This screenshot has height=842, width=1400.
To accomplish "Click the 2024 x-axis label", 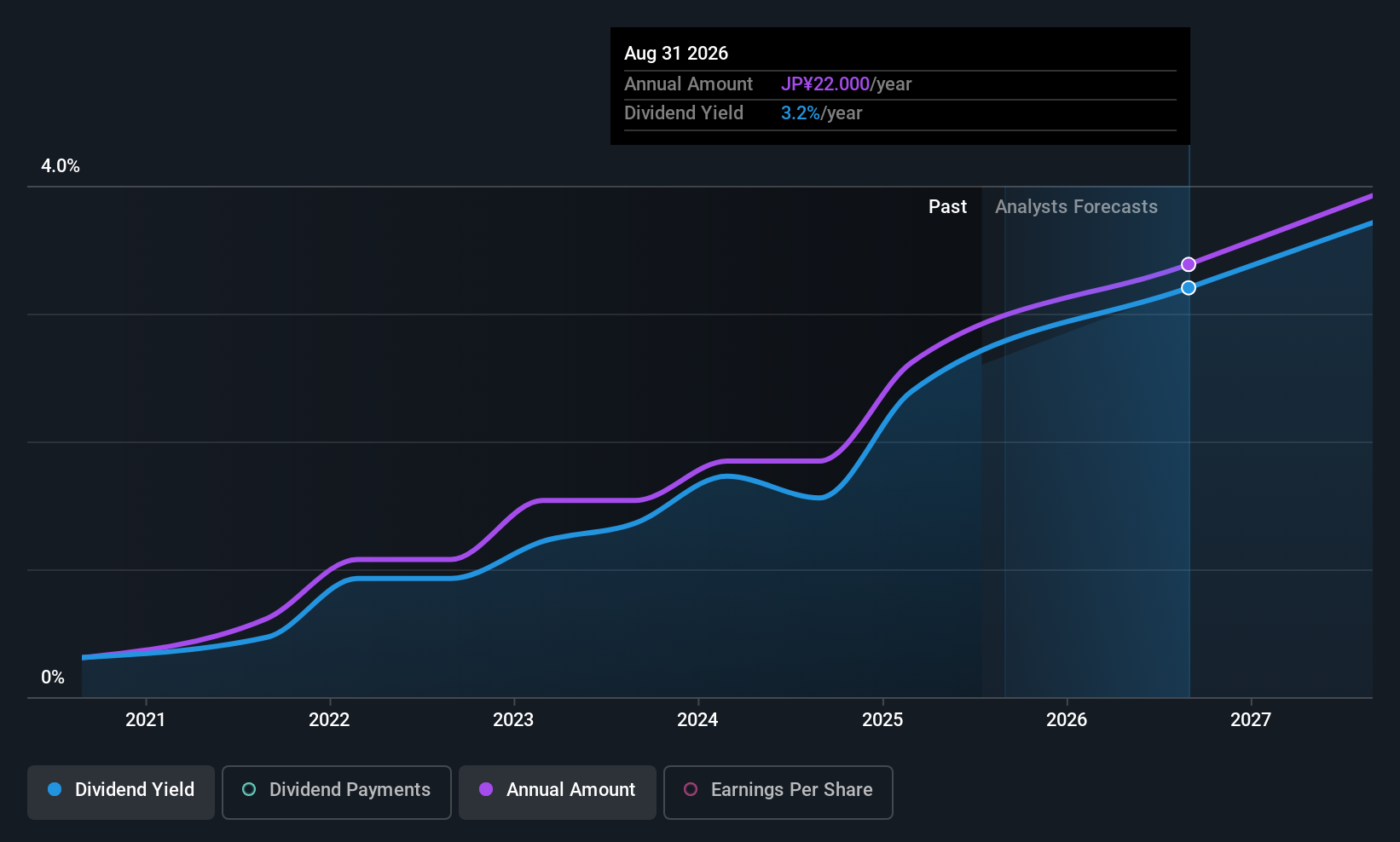I will click(697, 720).
